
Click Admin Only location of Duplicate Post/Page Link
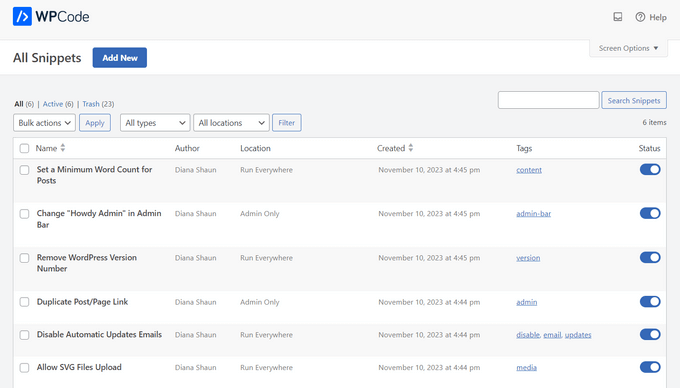click(x=260, y=302)
